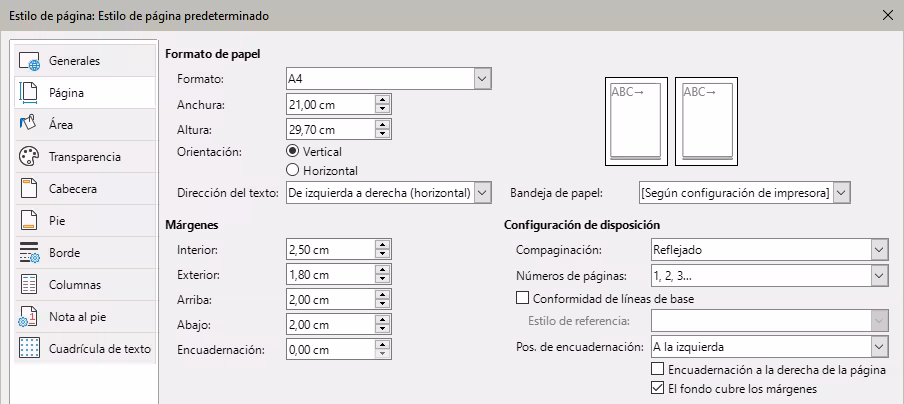Screen dimensions: 904x404
Task: Open the Dirección del texto dropdown
Action: pos(483,192)
